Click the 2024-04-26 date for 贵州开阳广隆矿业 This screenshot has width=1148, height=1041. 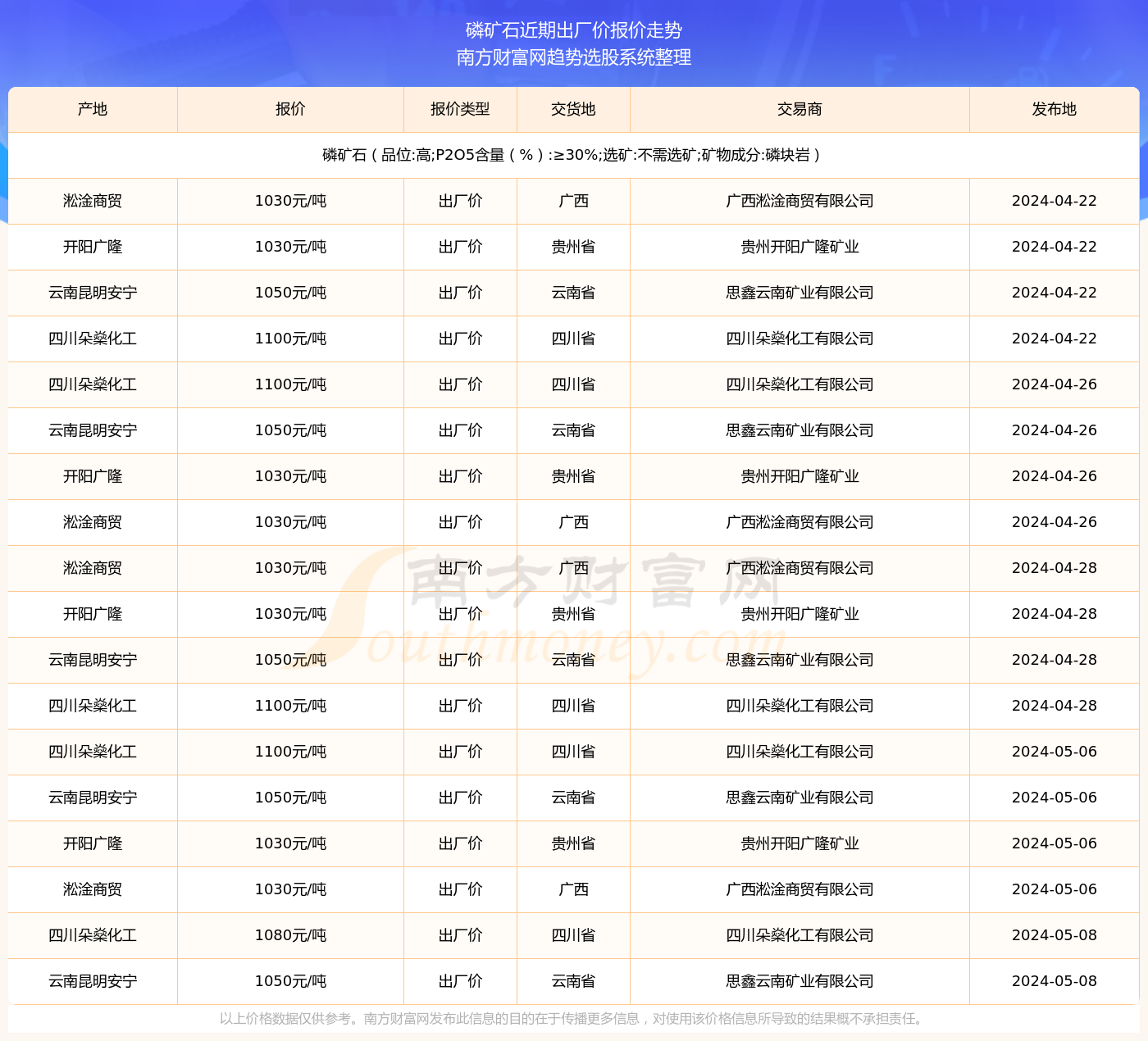pos(1055,476)
